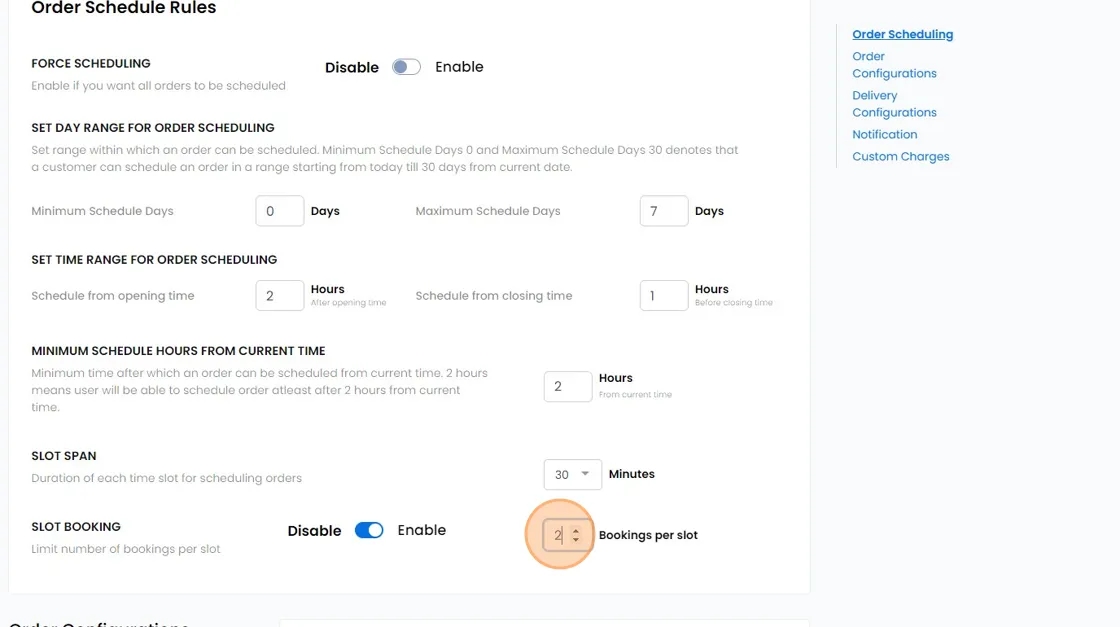Image resolution: width=1120 pixels, height=627 pixels.
Task: Click the increment arrow for Bookings per slot
Action: point(576,531)
